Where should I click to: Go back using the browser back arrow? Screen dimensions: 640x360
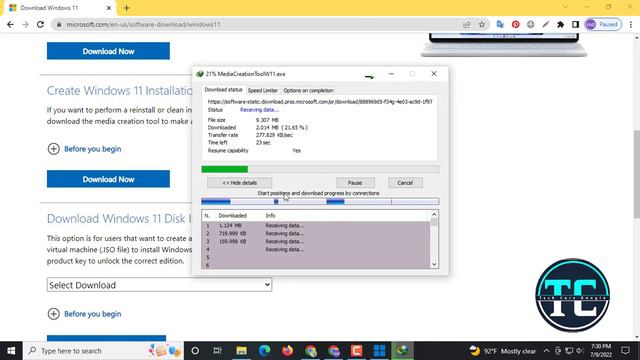pyautogui.click(x=10, y=24)
